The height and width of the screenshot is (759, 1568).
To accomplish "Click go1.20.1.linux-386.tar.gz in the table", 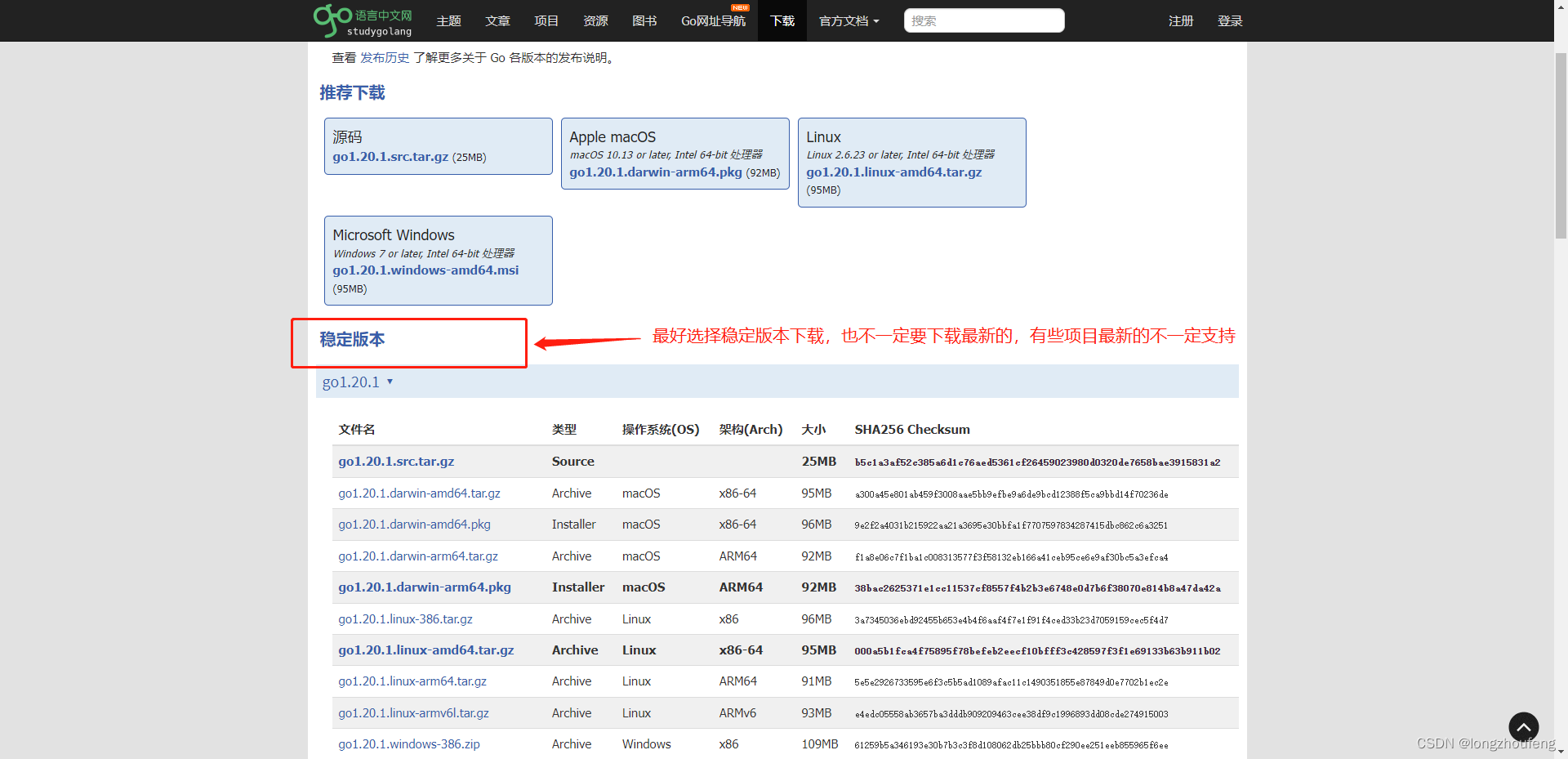I will point(405,618).
